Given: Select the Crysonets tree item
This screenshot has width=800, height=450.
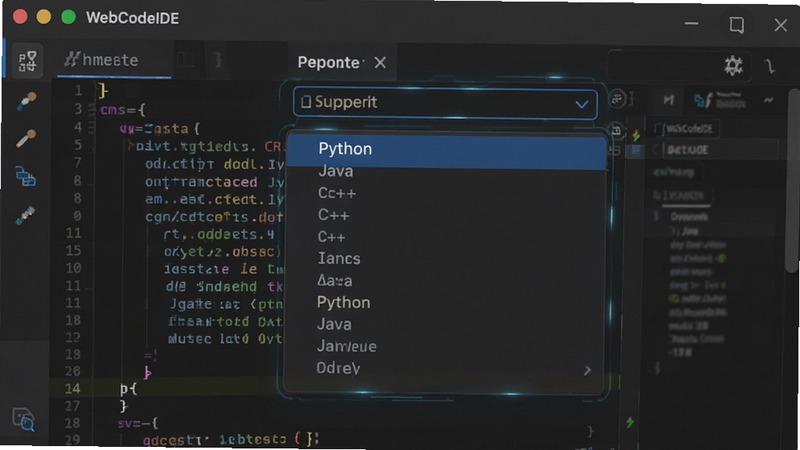Looking at the screenshot, I should [x=689, y=217].
